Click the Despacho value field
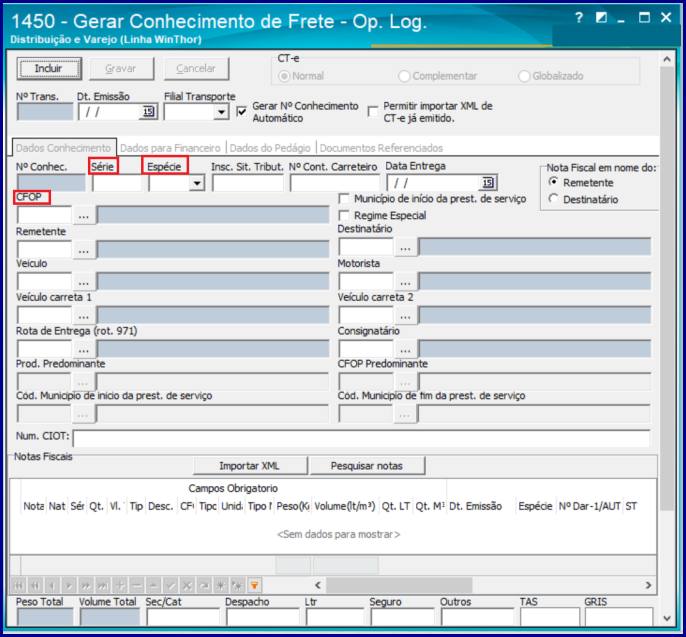Image resolution: width=686 pixels, height=637 pixels. (262, 617)
